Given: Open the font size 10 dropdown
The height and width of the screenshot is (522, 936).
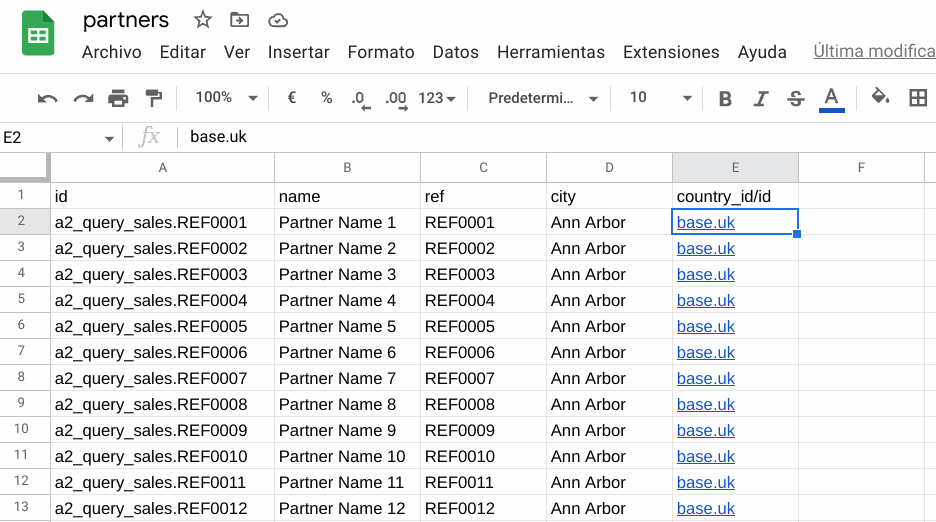Looking at the screenshot, I should click(660, 97).
